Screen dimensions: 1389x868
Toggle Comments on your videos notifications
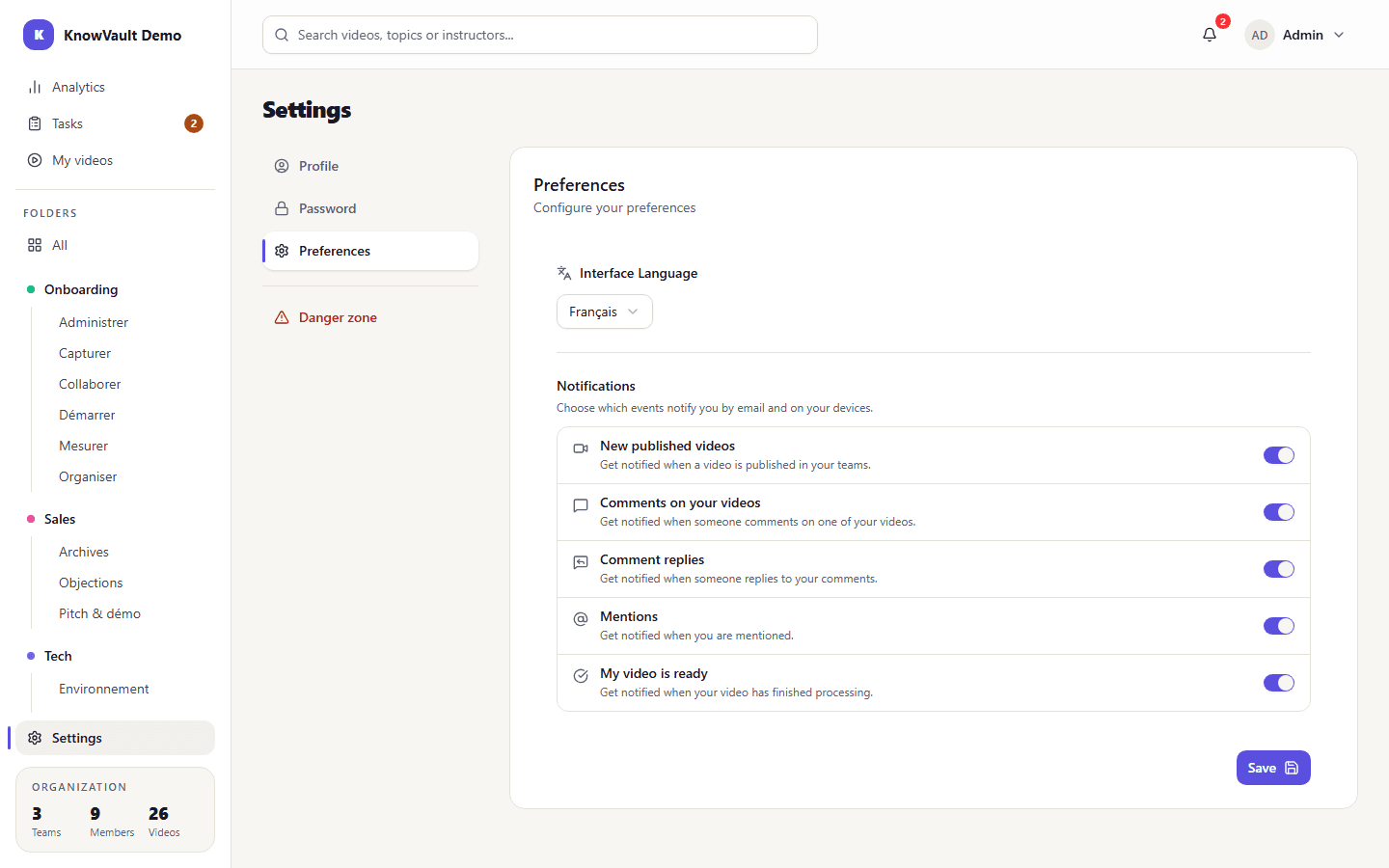click(x=1279, y=512)
